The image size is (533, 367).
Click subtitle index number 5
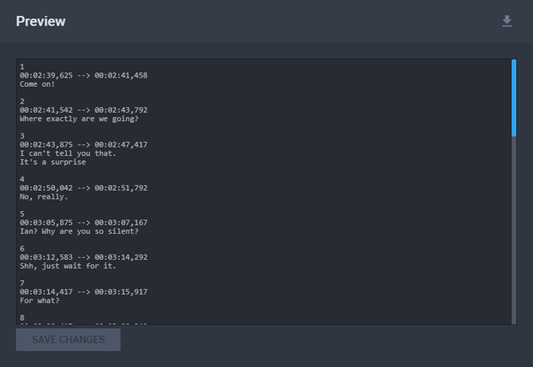pyautogui.click(x=22, y=214)
